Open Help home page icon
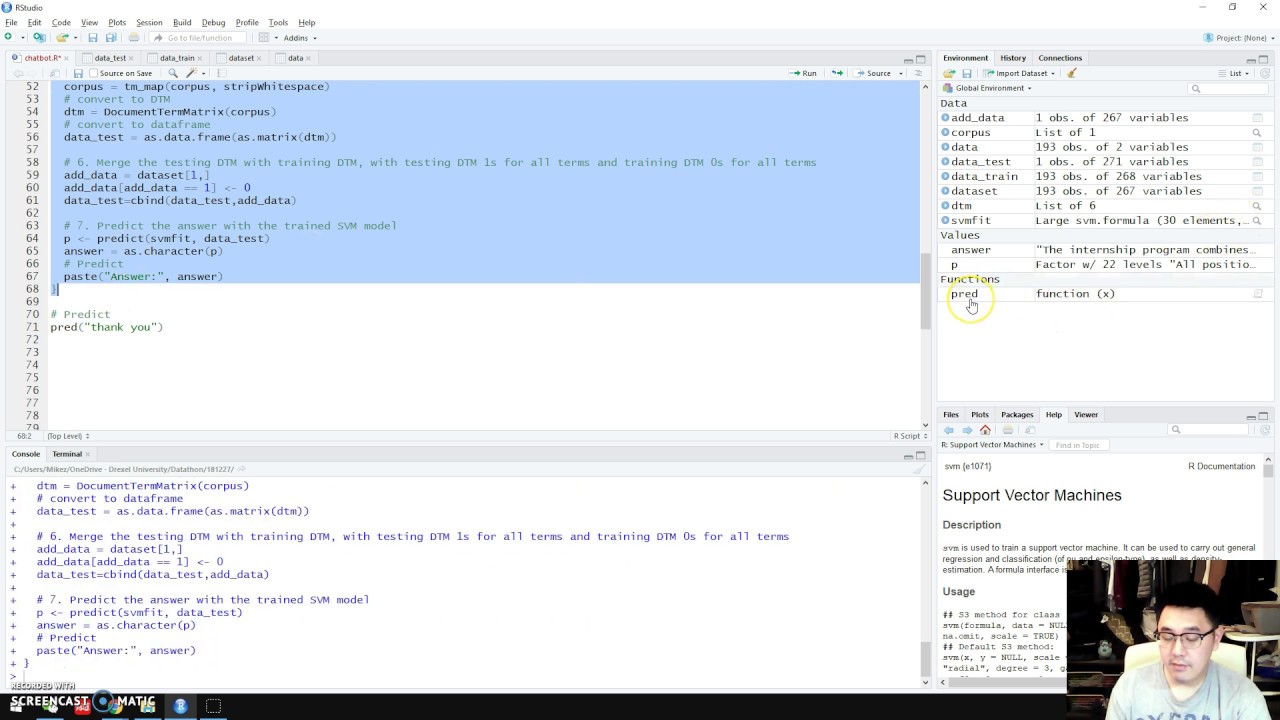The height and width of the screenshot is (720, 1280). point(985,430)
